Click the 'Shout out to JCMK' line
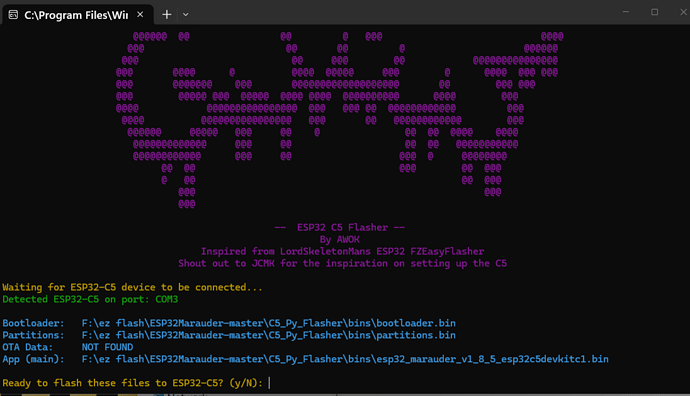The image size is (690, 396). pos(342,263)
